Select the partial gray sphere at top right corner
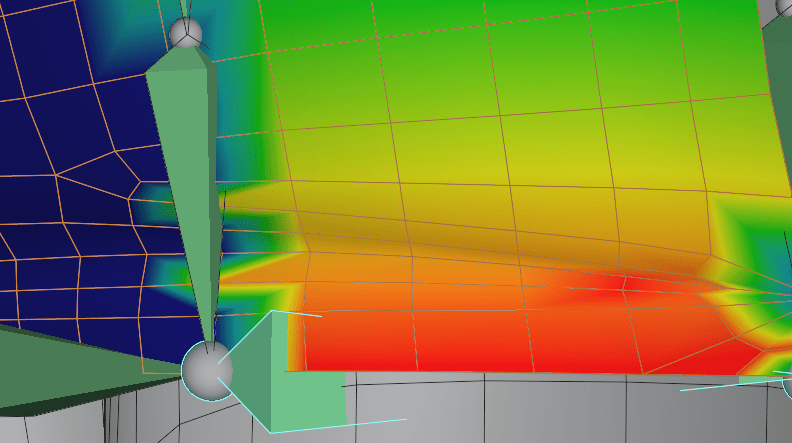 [785, 8]
